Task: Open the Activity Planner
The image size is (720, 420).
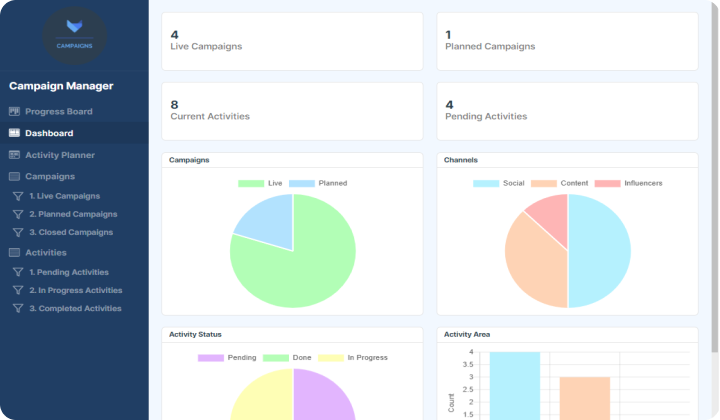Action: point(60,155)
